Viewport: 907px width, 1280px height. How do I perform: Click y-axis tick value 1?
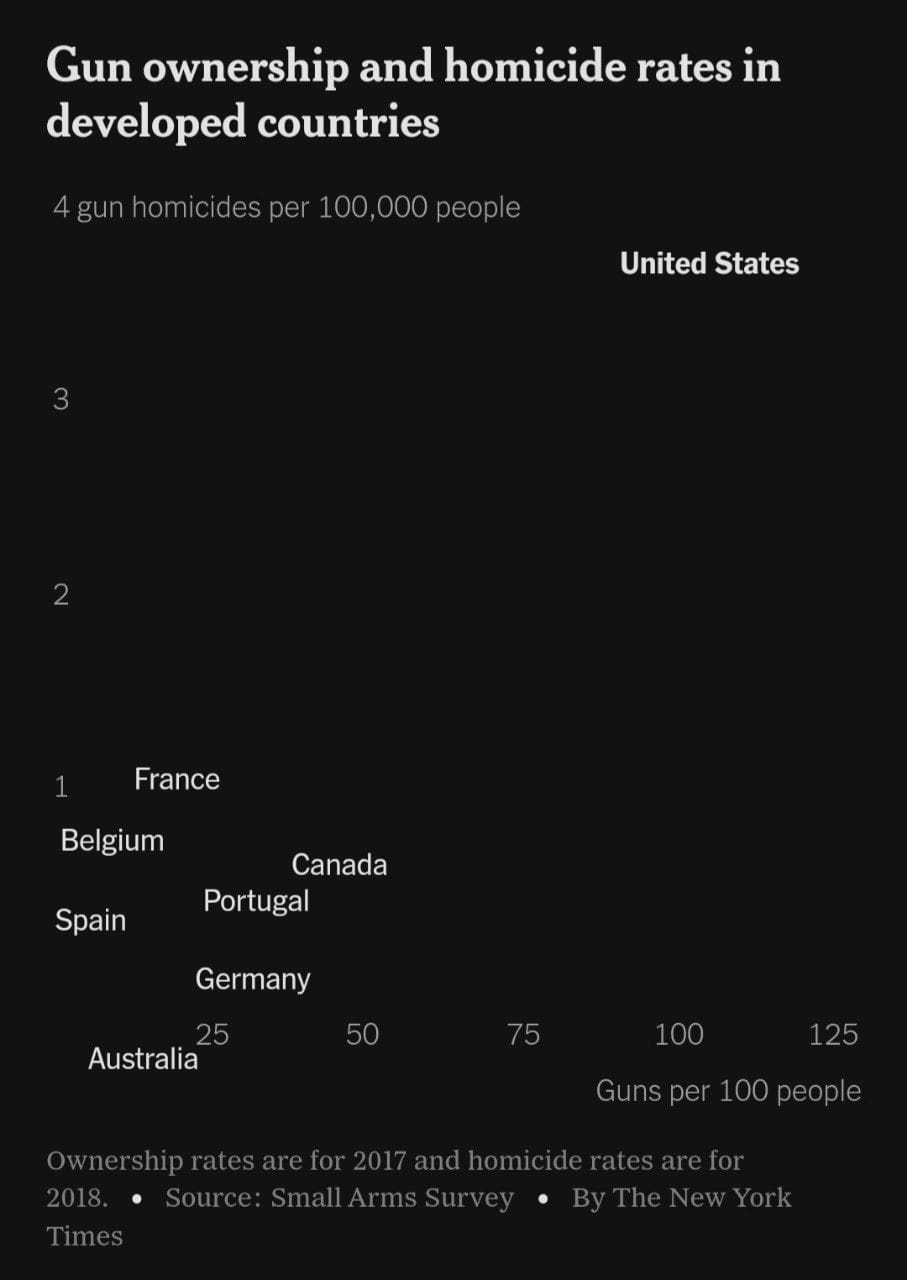[x=61, y=788]
